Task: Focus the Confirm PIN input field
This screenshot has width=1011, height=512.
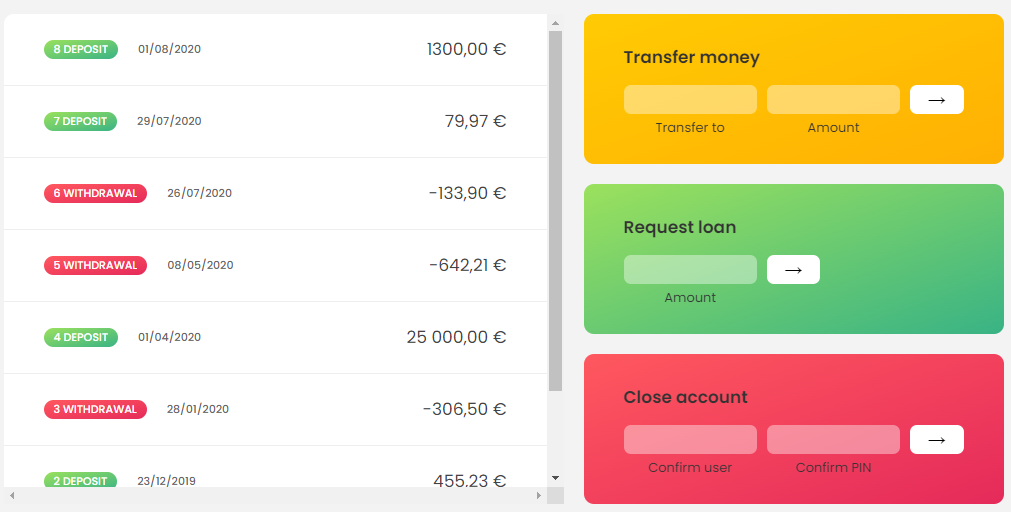Action: tap(833, 440)
